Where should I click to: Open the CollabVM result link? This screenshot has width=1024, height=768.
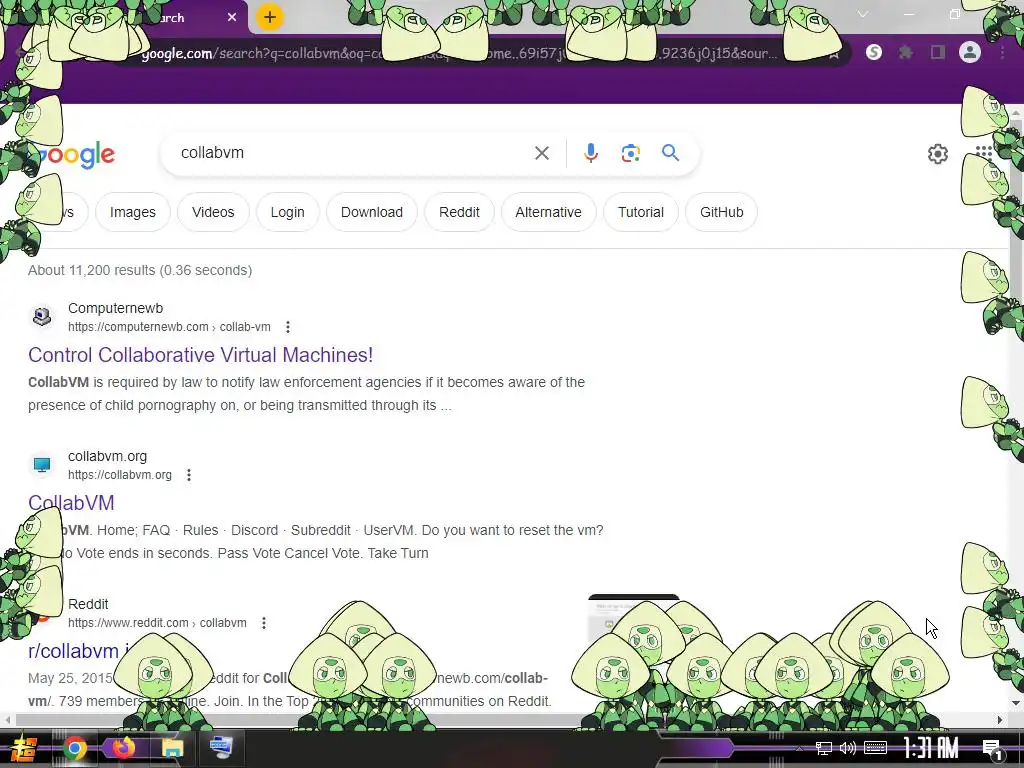coord(71,503)
